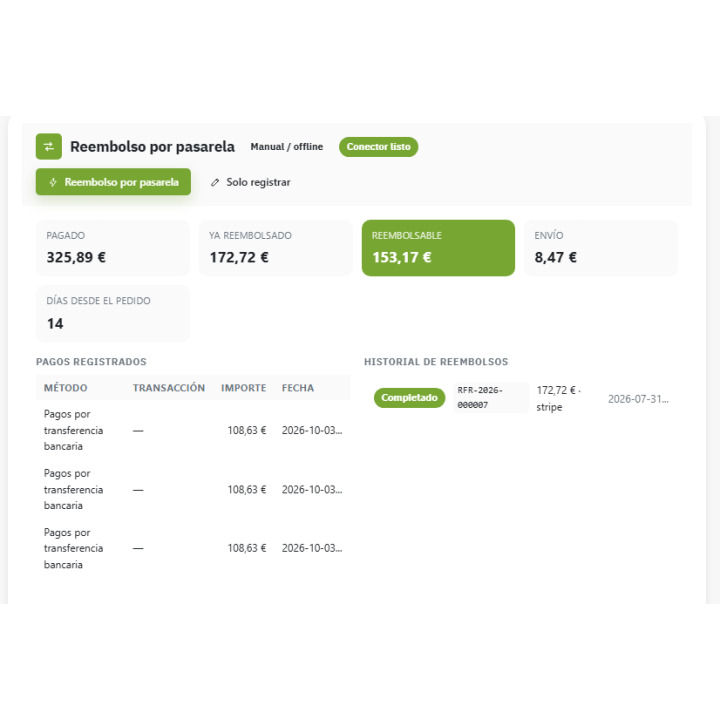Click the 'Completado' refund status badge
Screen dimensions: 720x720
pos(409,398)
